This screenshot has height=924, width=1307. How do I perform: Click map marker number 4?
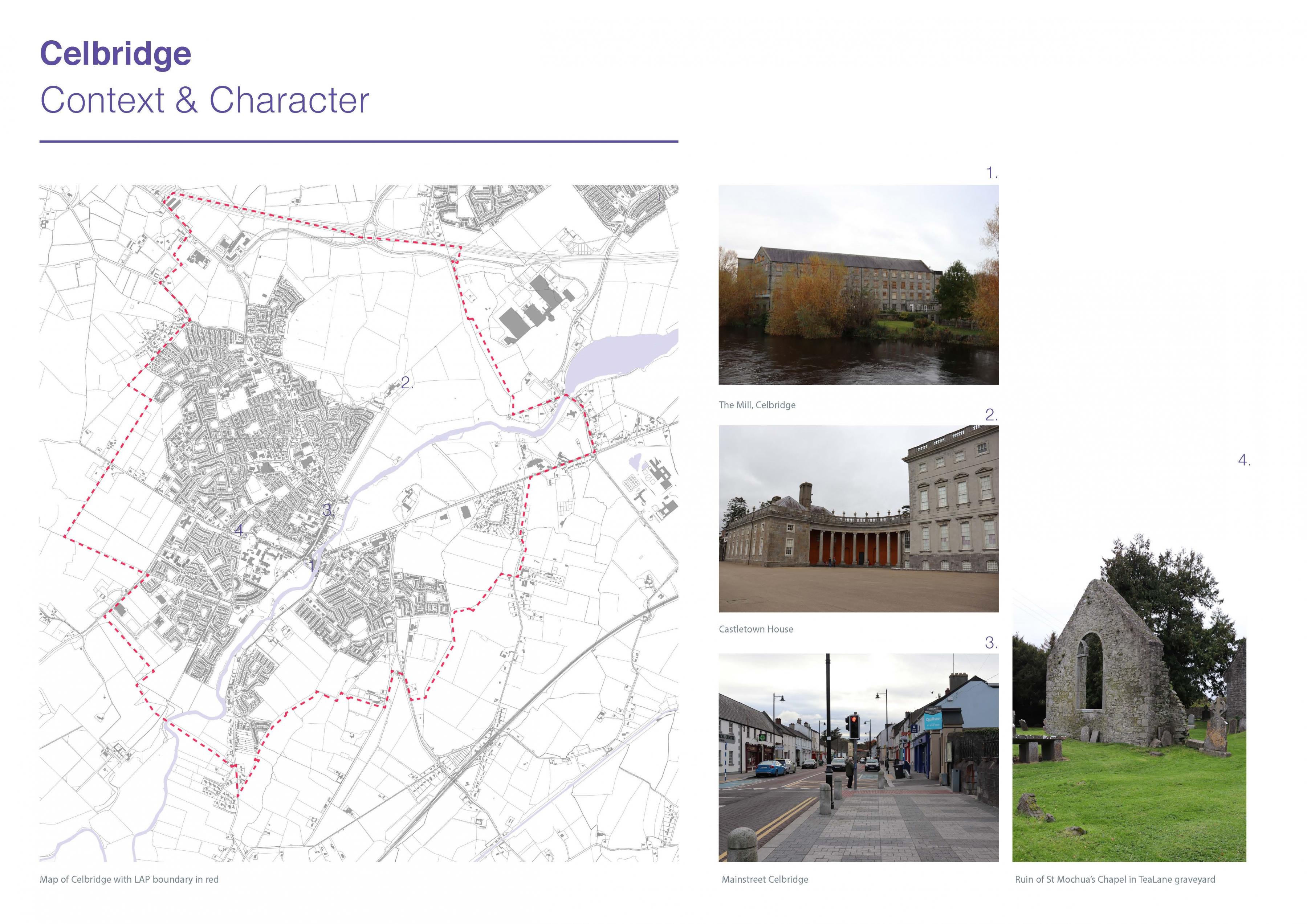pyautogui.click(x=240, y=530)
